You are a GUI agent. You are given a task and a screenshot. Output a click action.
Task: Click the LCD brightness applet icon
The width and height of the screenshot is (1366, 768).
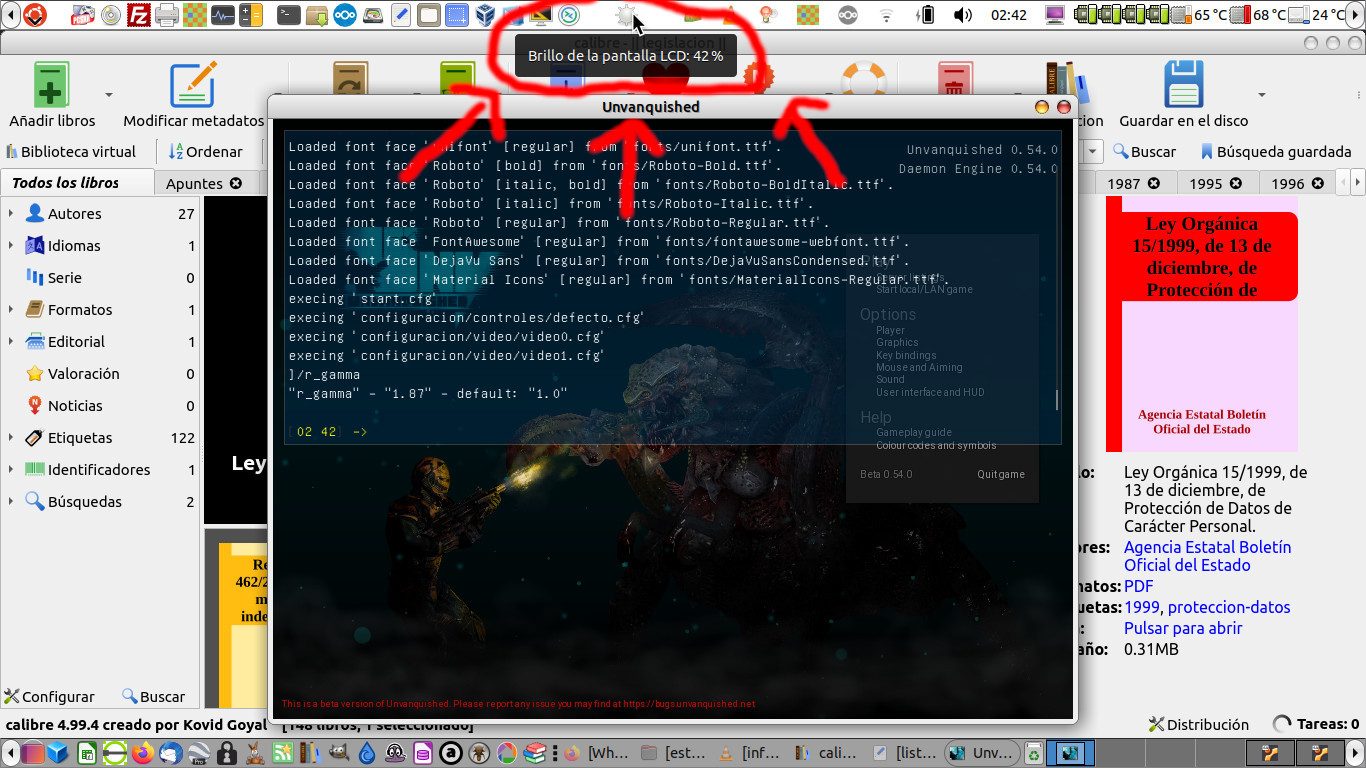[x=626, y=15]
